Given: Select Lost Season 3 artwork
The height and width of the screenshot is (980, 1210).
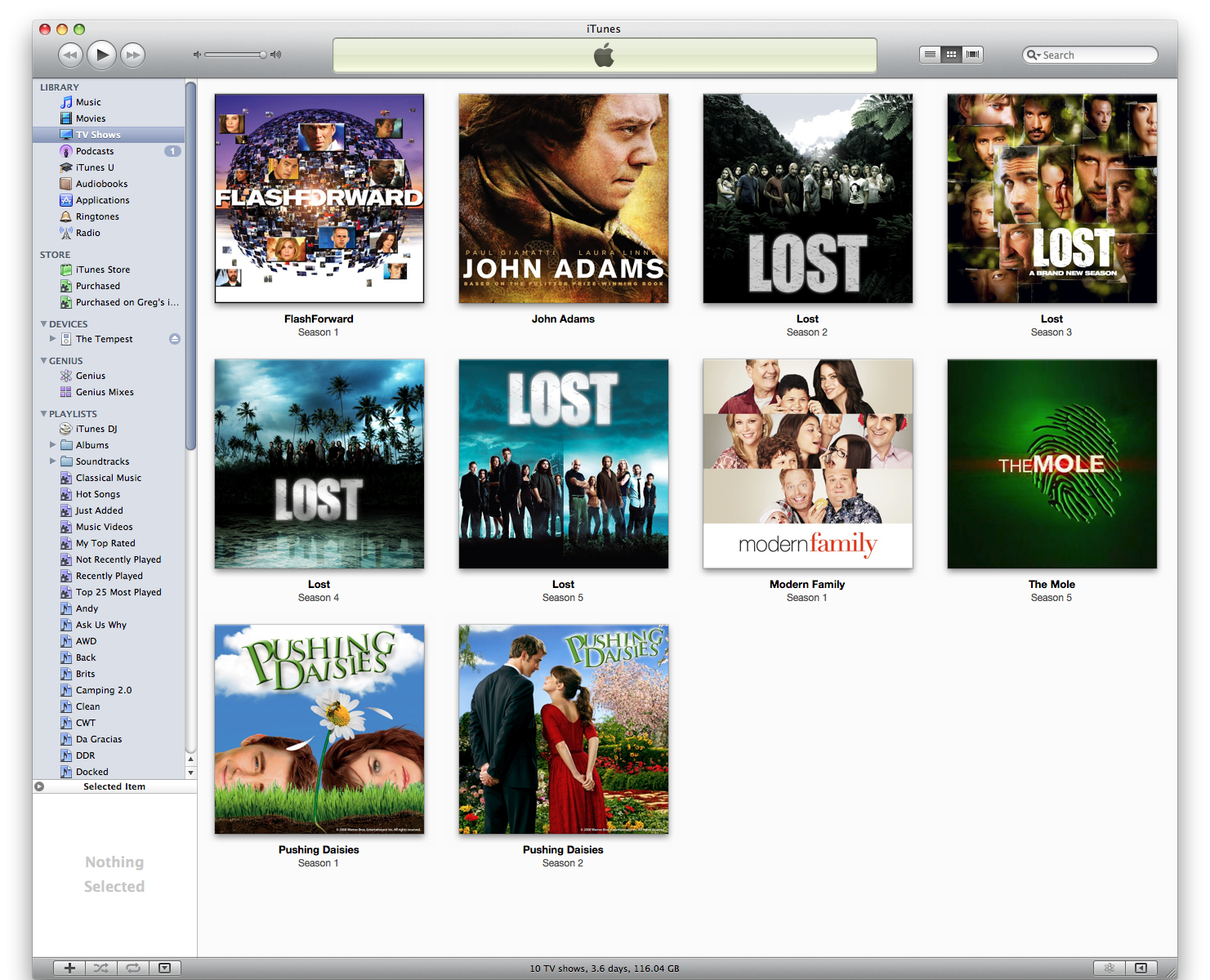Looking at the screenshot, I should tap(1052, 198).
